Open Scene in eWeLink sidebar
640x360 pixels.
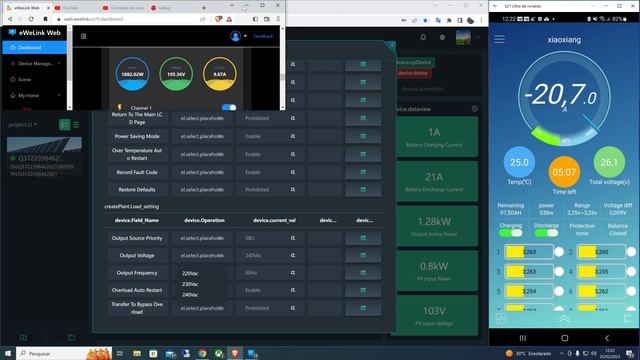point(24,79)
